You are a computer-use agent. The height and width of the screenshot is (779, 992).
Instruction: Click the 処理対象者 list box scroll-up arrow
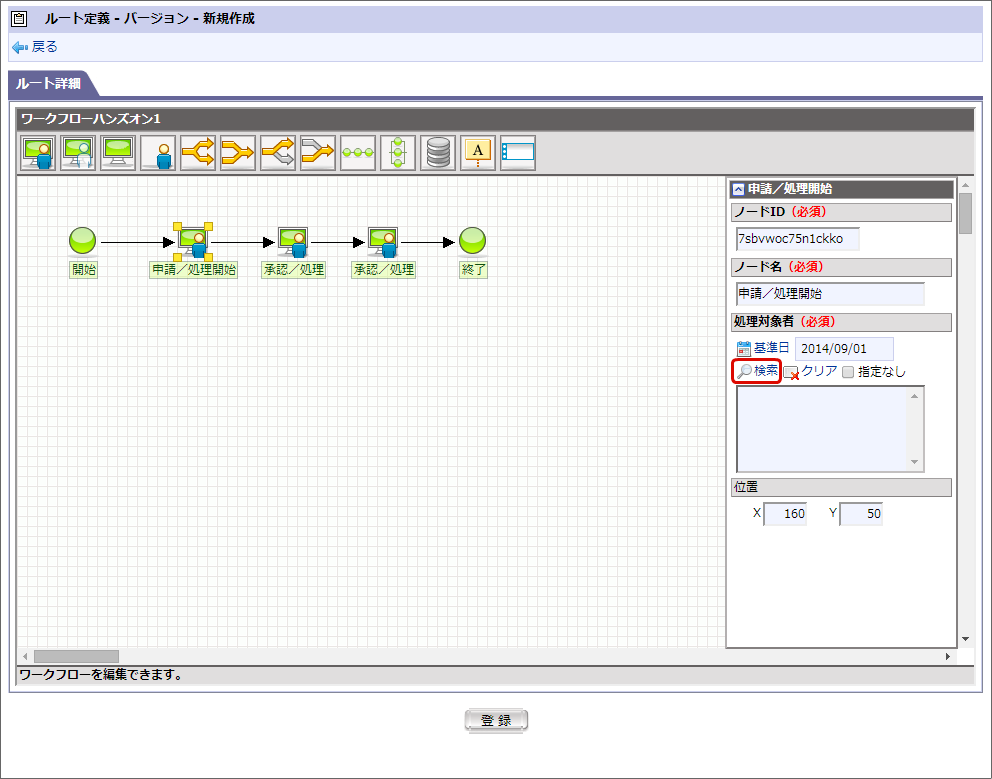[x=915, y=396]
